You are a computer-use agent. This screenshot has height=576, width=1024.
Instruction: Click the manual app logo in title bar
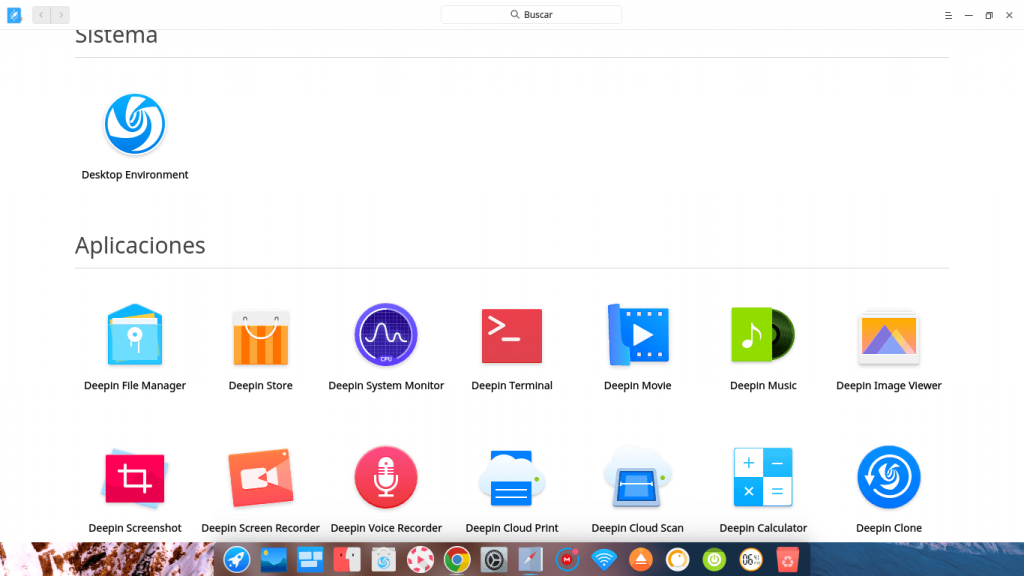click(14, 14)
